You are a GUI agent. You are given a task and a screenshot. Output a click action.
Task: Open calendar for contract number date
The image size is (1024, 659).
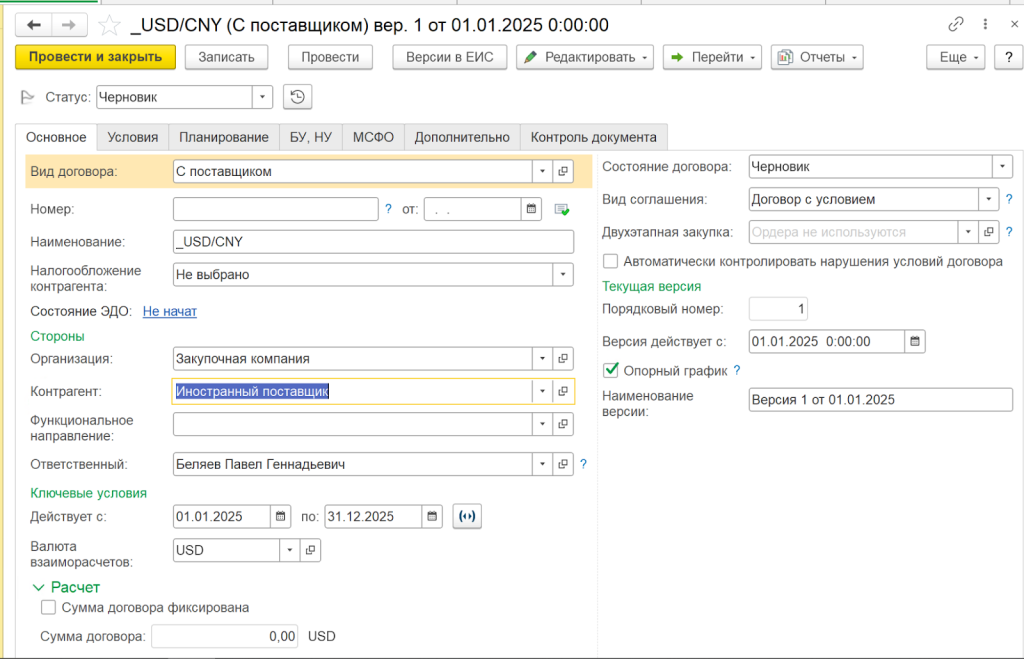click(530, 209)
